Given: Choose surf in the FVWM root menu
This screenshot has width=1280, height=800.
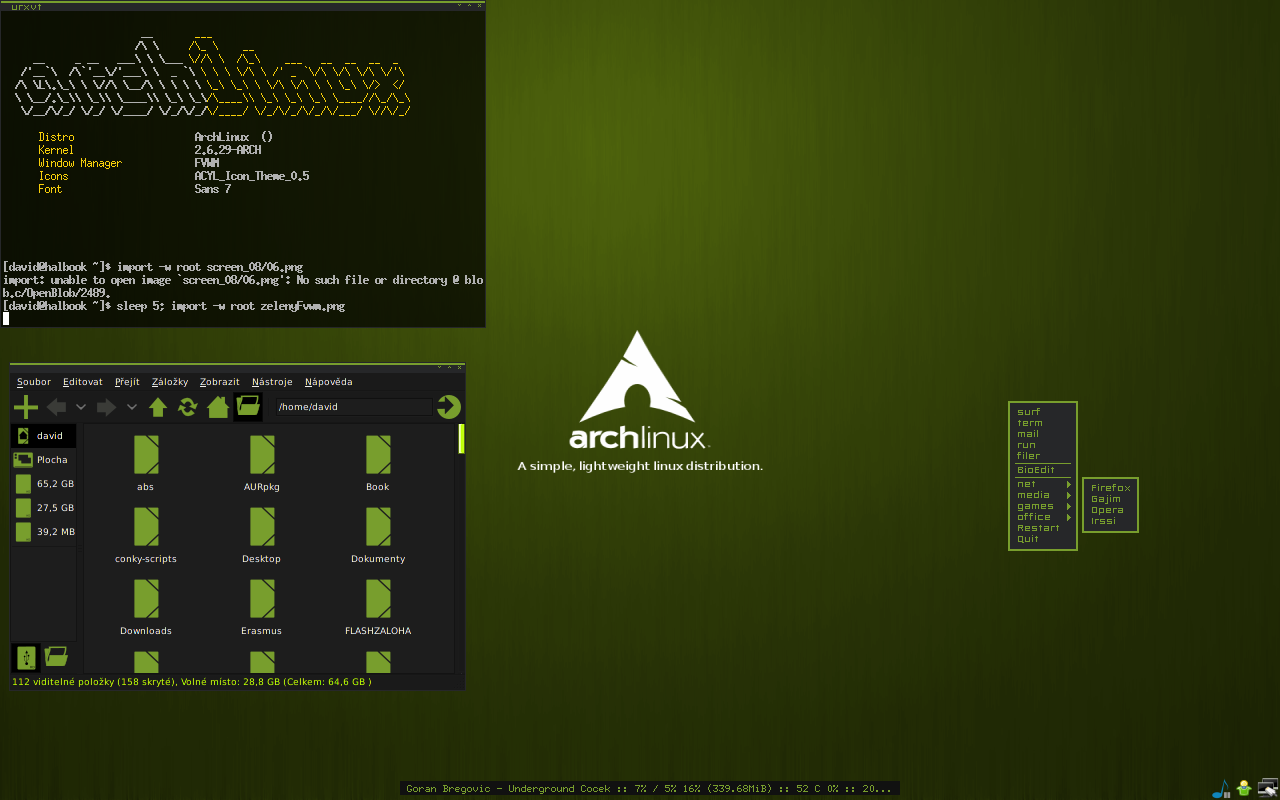Looking at the screenshot, I should 1029,412.
